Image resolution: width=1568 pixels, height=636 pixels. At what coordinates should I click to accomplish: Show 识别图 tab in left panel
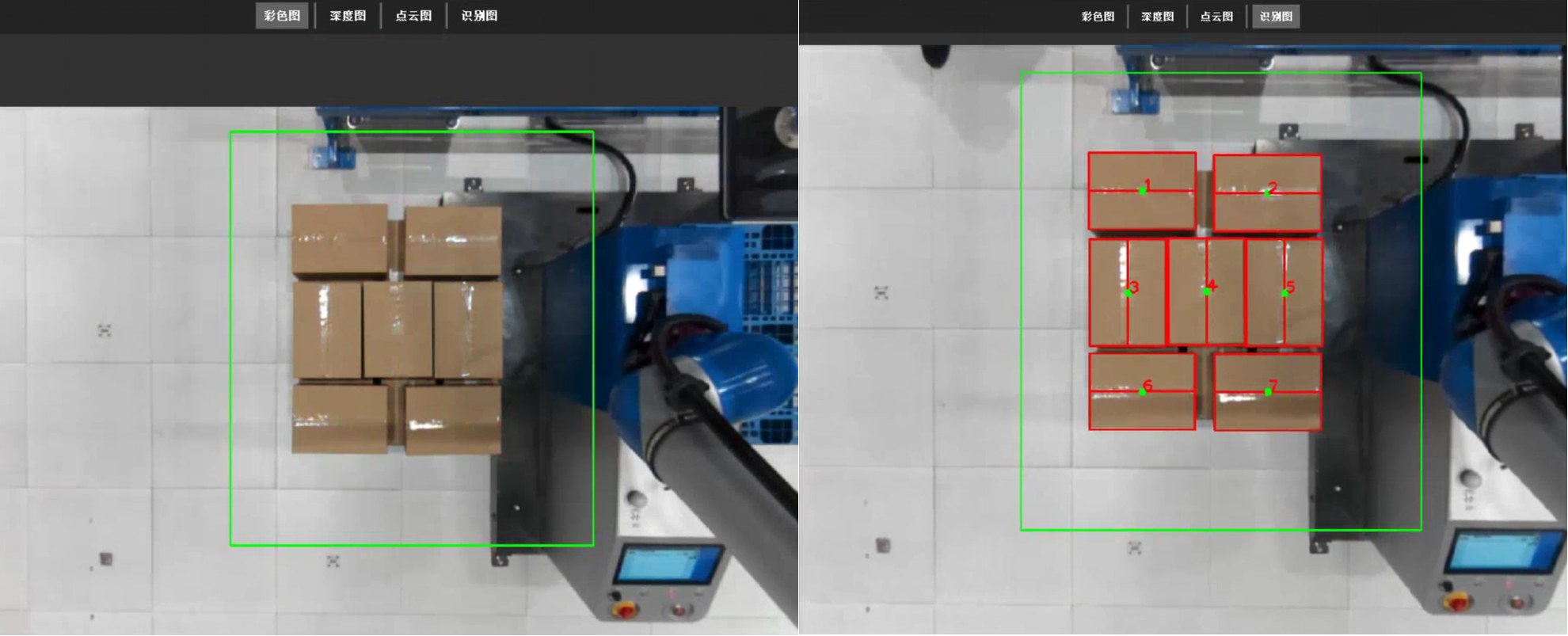pos(479,16)
